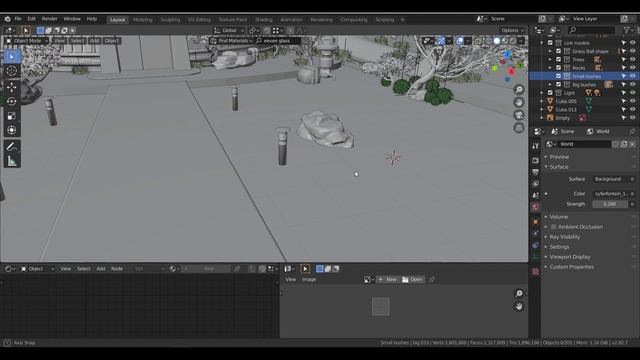The height and width of the screenshot is (360, 640).
Task: Uncheck the Light collection checkbox
Action: tap(550, 93)
